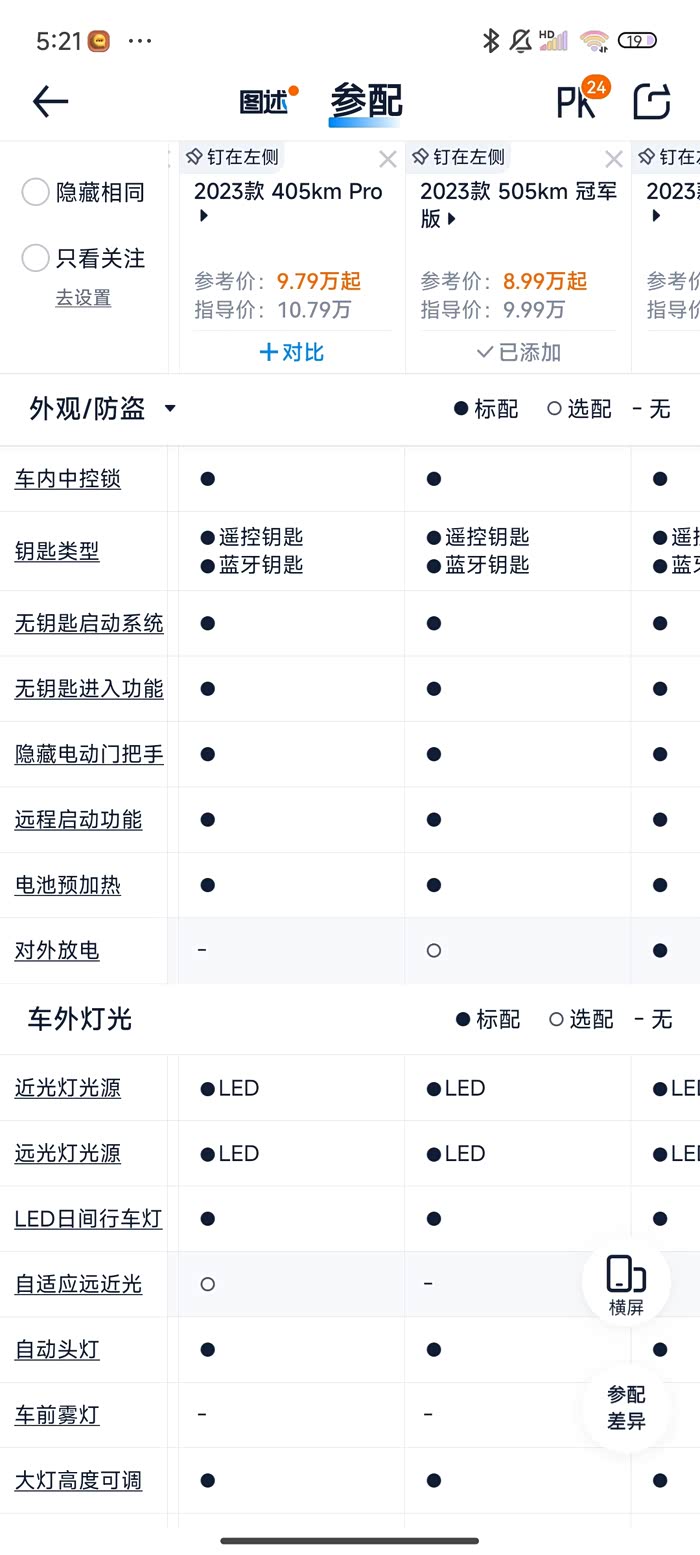Pin 505km 冠军版 to the left
700x1555 pixels.
[x=458, y=157]
